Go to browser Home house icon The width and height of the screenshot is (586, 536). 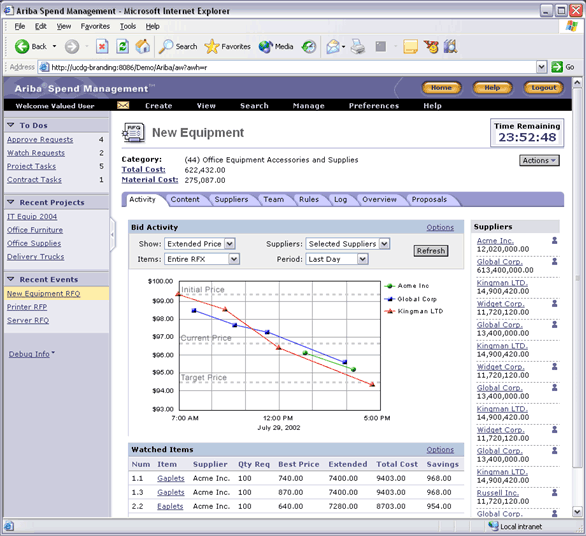coord(142,47)
